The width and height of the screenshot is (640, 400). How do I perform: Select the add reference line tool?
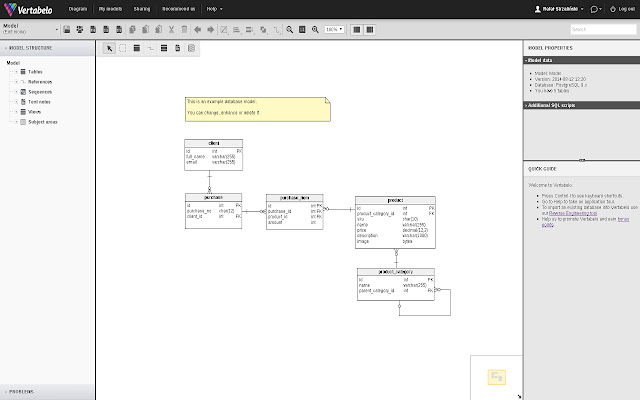(150, 47)
